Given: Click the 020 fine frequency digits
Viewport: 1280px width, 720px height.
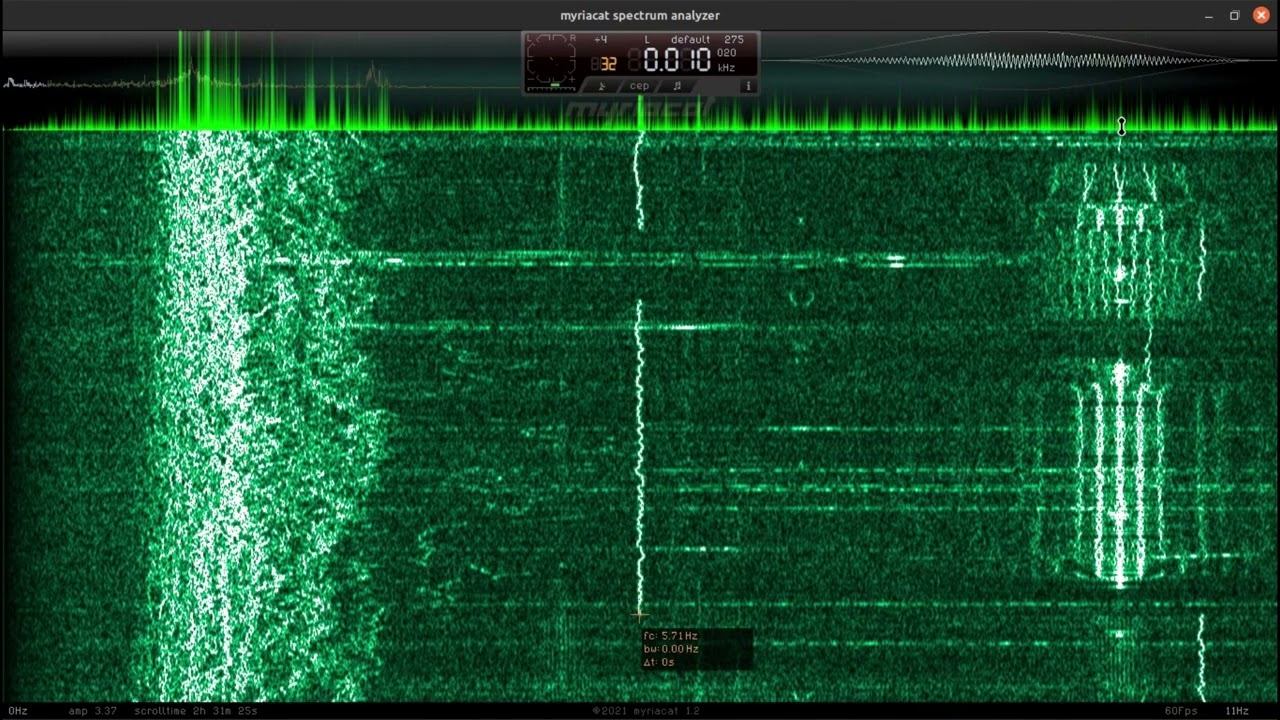Looking at the screenshot, I should [x=726, y=53].
